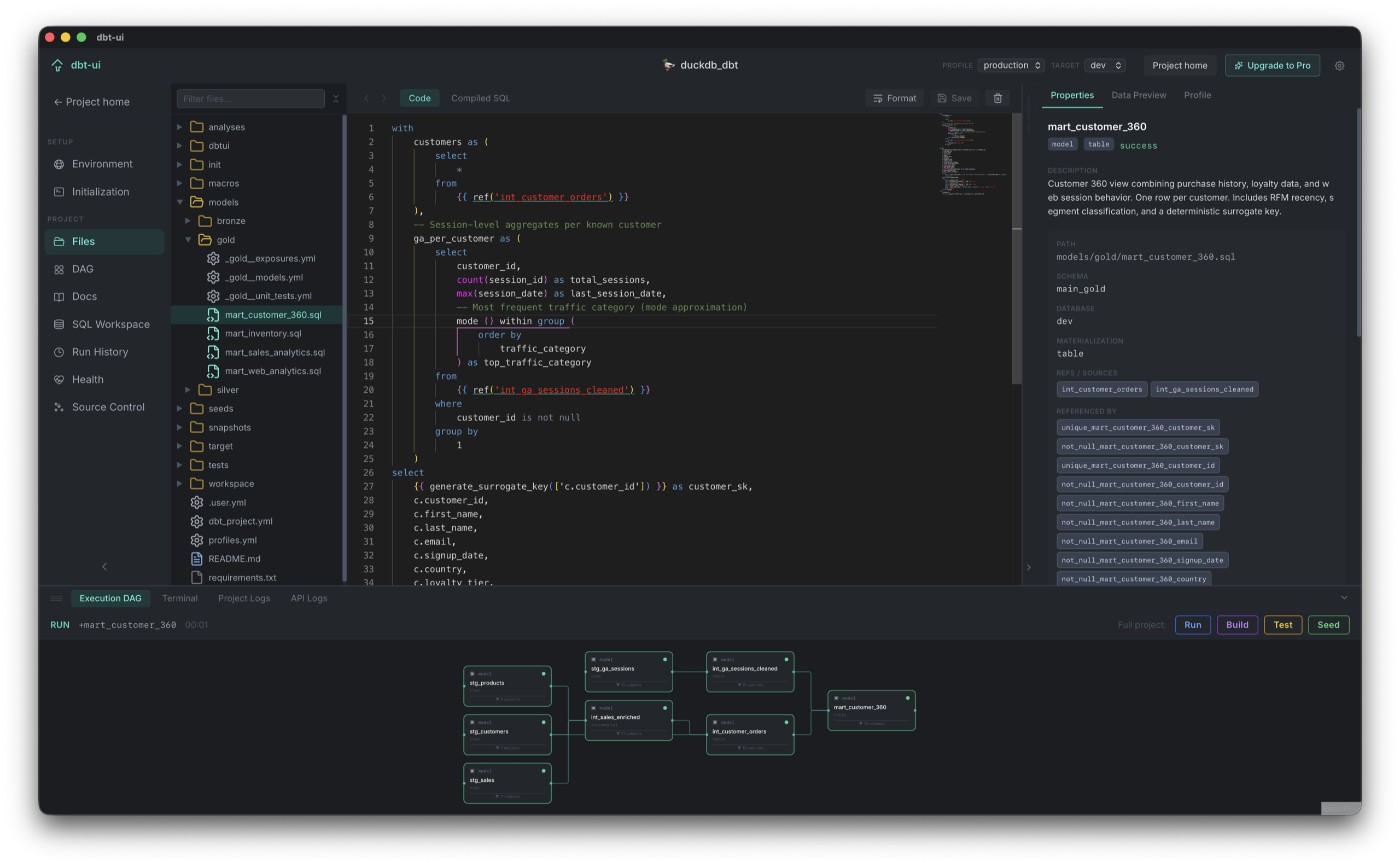Select mart_customer_360 DAG node
Image resolution: width=1400 pixels, height=866 pixels.
click(872, 710)
